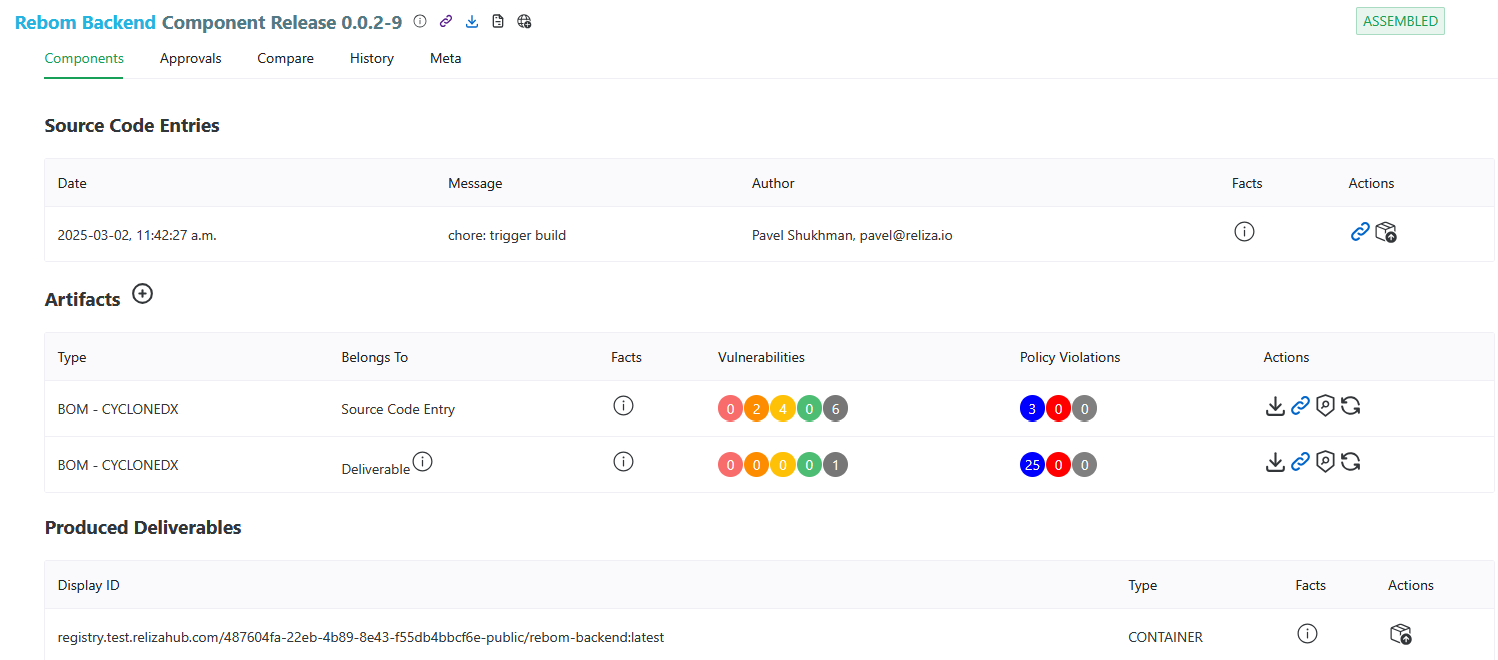Viewport: 1498px width, 660px height.
Task: Open Facts info for the chore: trigger build entry
Action: coord(1244,232)
